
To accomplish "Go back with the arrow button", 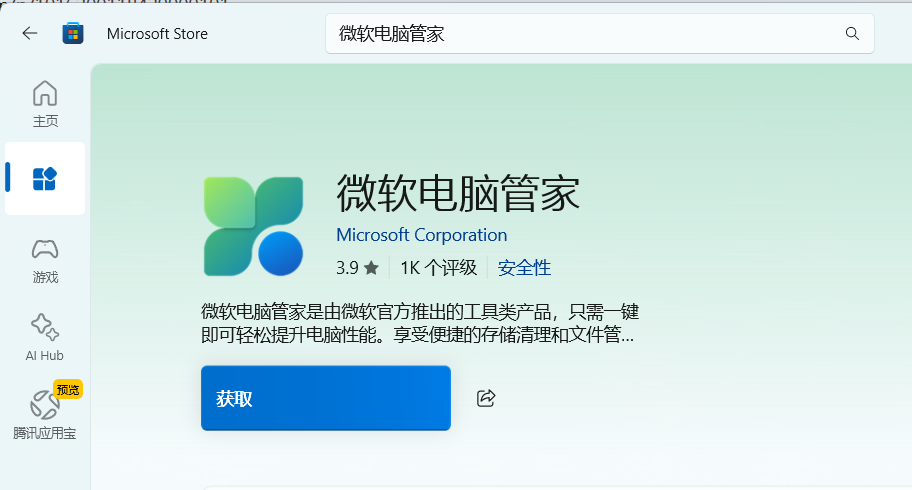I will click(30, 34).
